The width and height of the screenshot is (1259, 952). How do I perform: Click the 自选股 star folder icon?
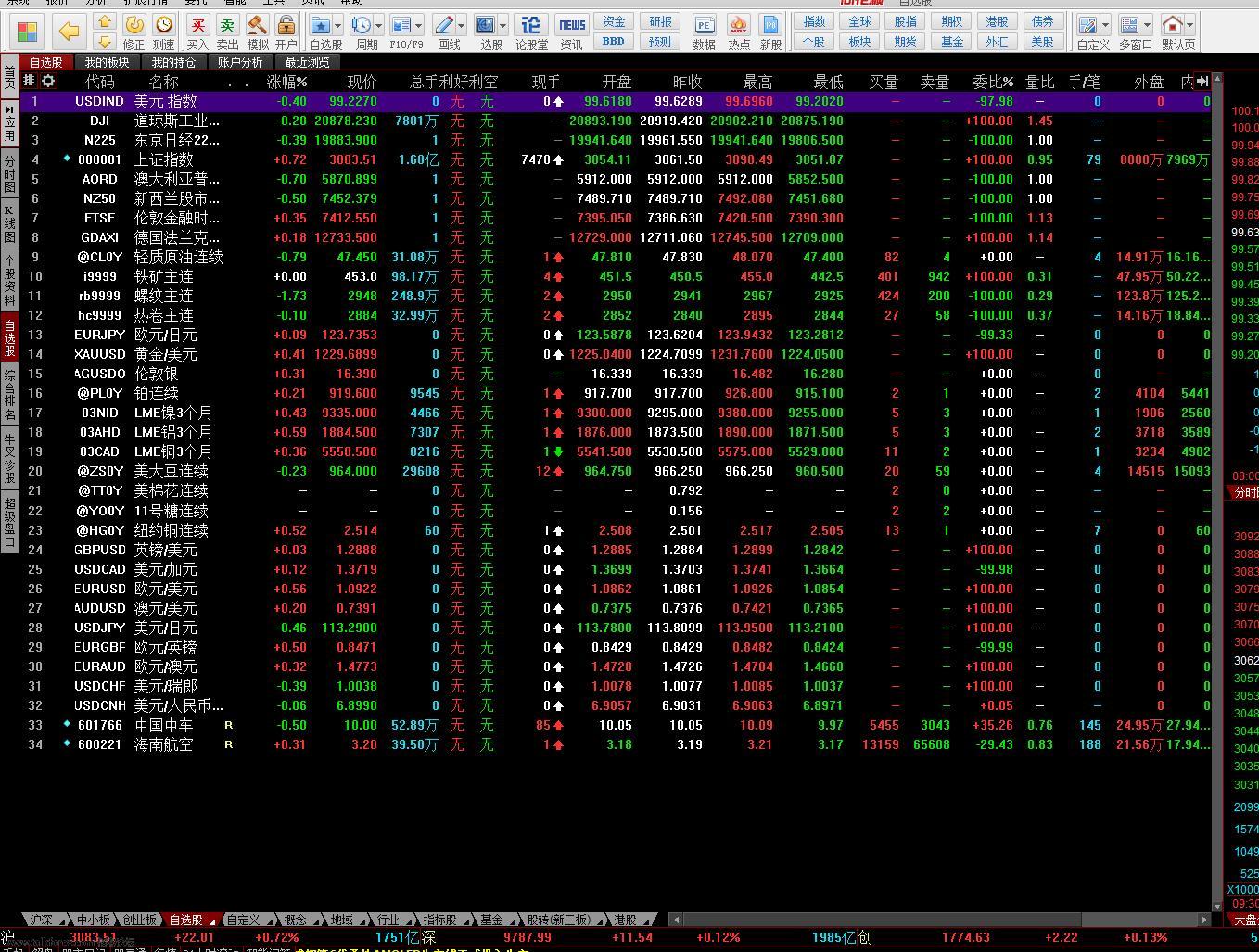tap(321, 25)
